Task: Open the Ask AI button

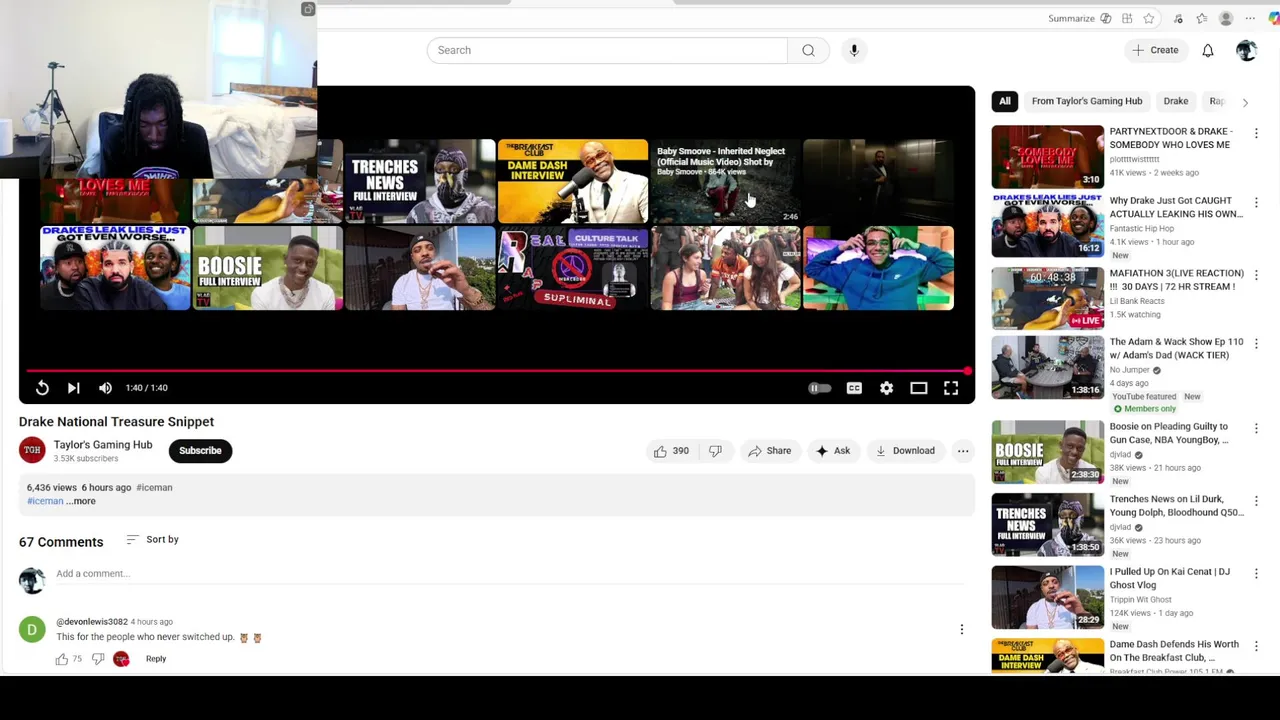Action: (833, 451)
